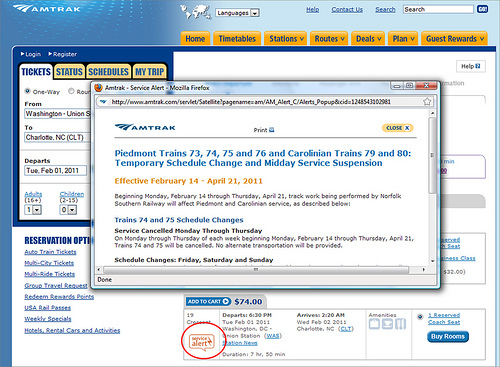The width and height of the screenshot is (500, 367).
Task: Open Multi-Ride Tickets link
Action: coord(50,274)
